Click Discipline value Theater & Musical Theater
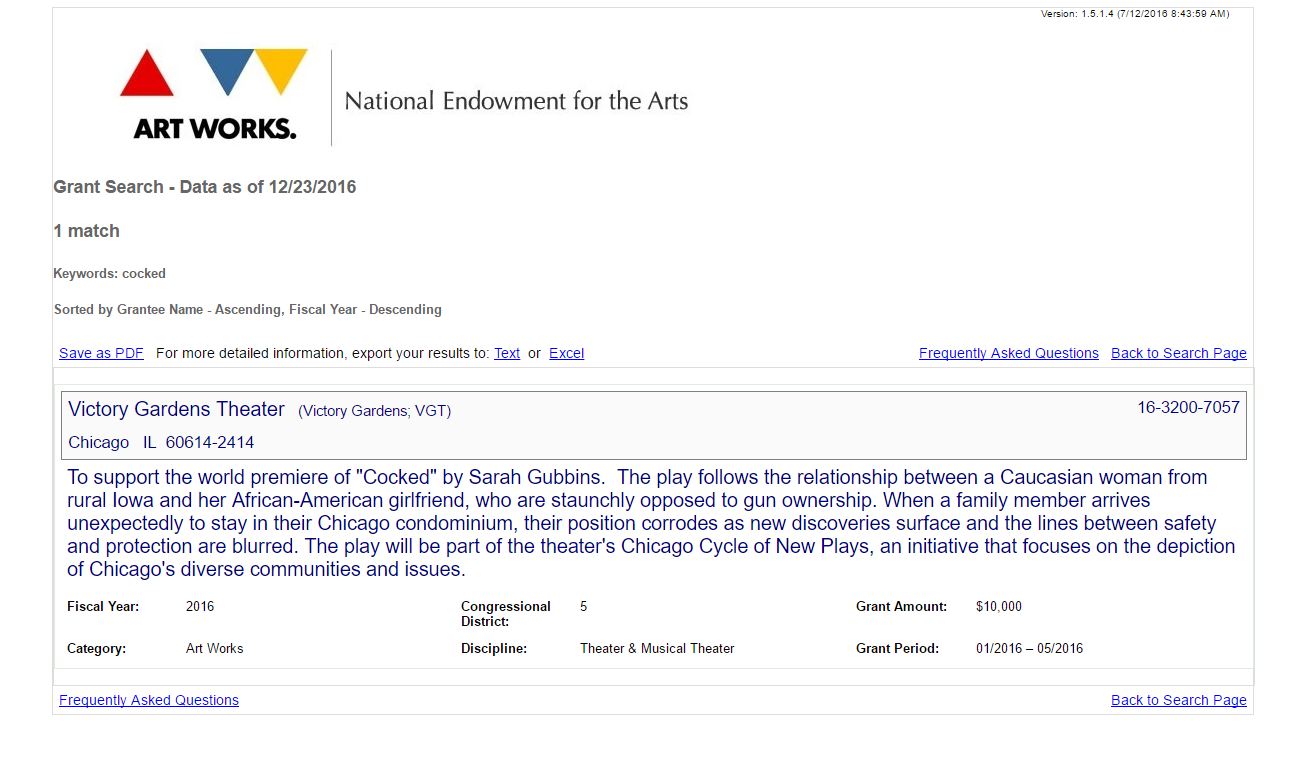1302x758 pixels. [x=657, y=648]
